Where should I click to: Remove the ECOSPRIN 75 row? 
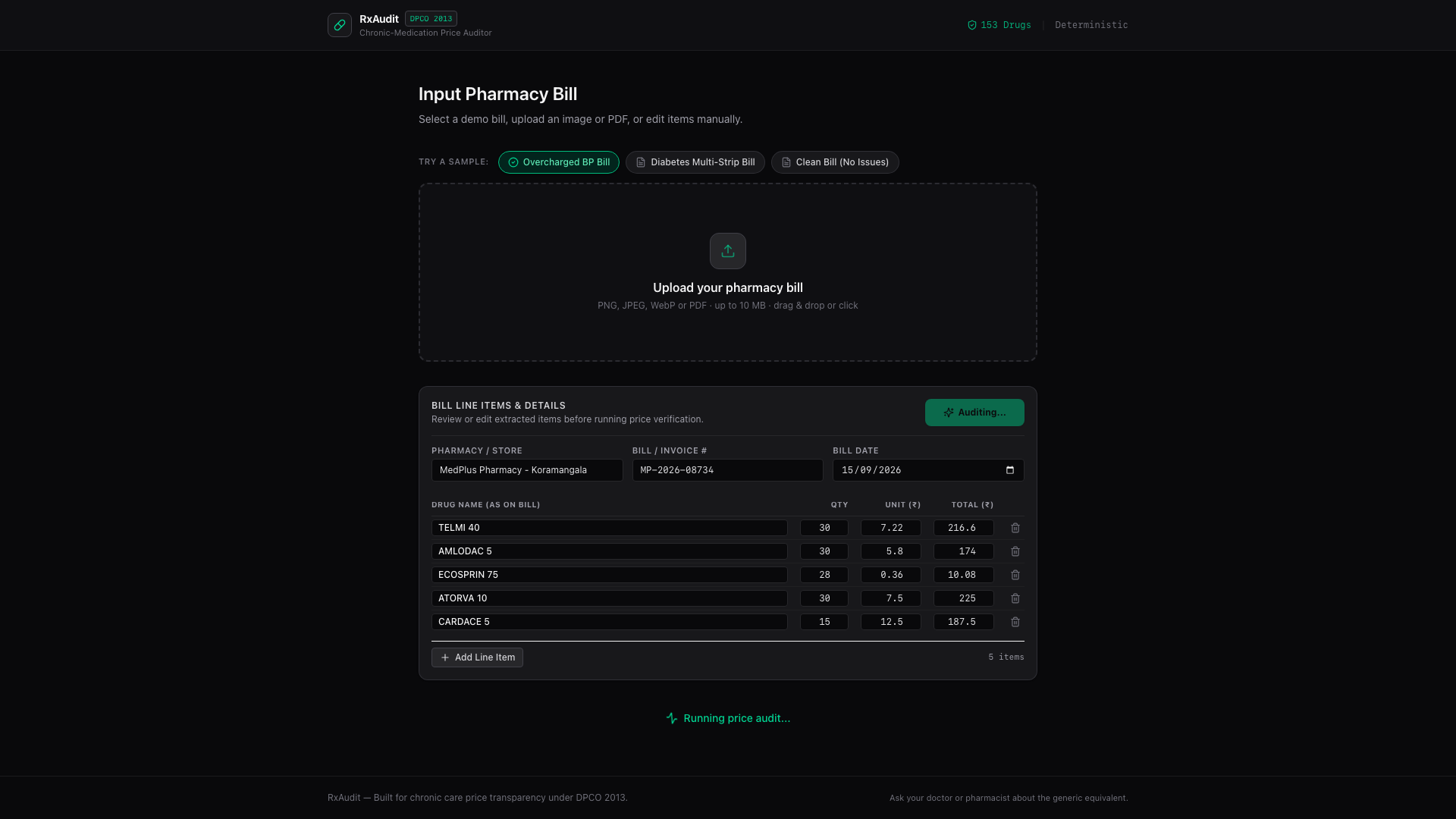[1015, 575]
